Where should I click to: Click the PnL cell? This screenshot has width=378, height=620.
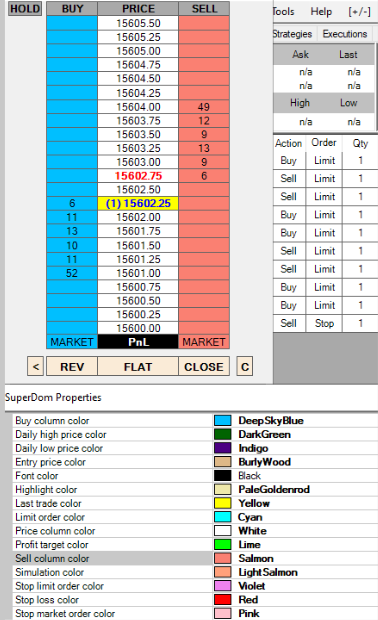click(138, 342)
